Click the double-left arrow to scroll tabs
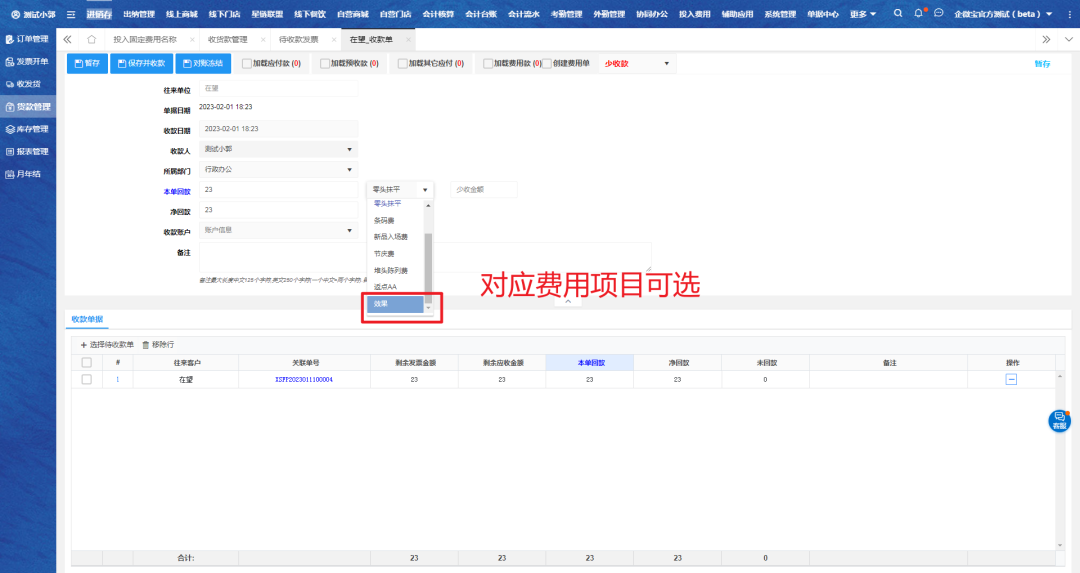This screenshot has width=1080, height=573. pos(67,39)
